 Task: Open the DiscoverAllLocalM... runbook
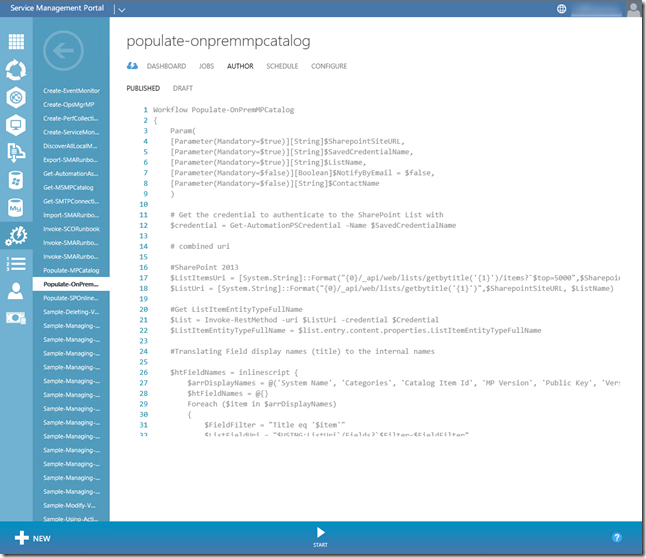(70, 146)
